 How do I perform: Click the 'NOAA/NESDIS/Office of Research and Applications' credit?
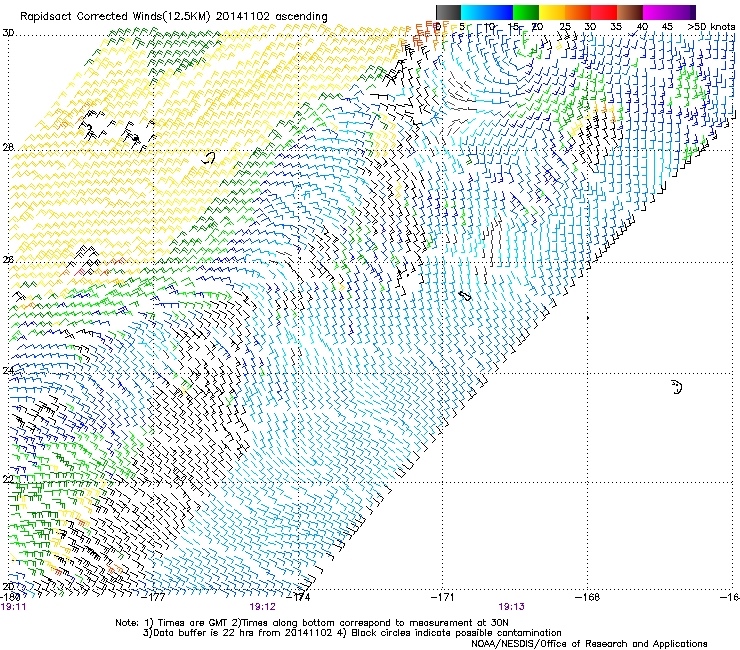tap(589, 644)
